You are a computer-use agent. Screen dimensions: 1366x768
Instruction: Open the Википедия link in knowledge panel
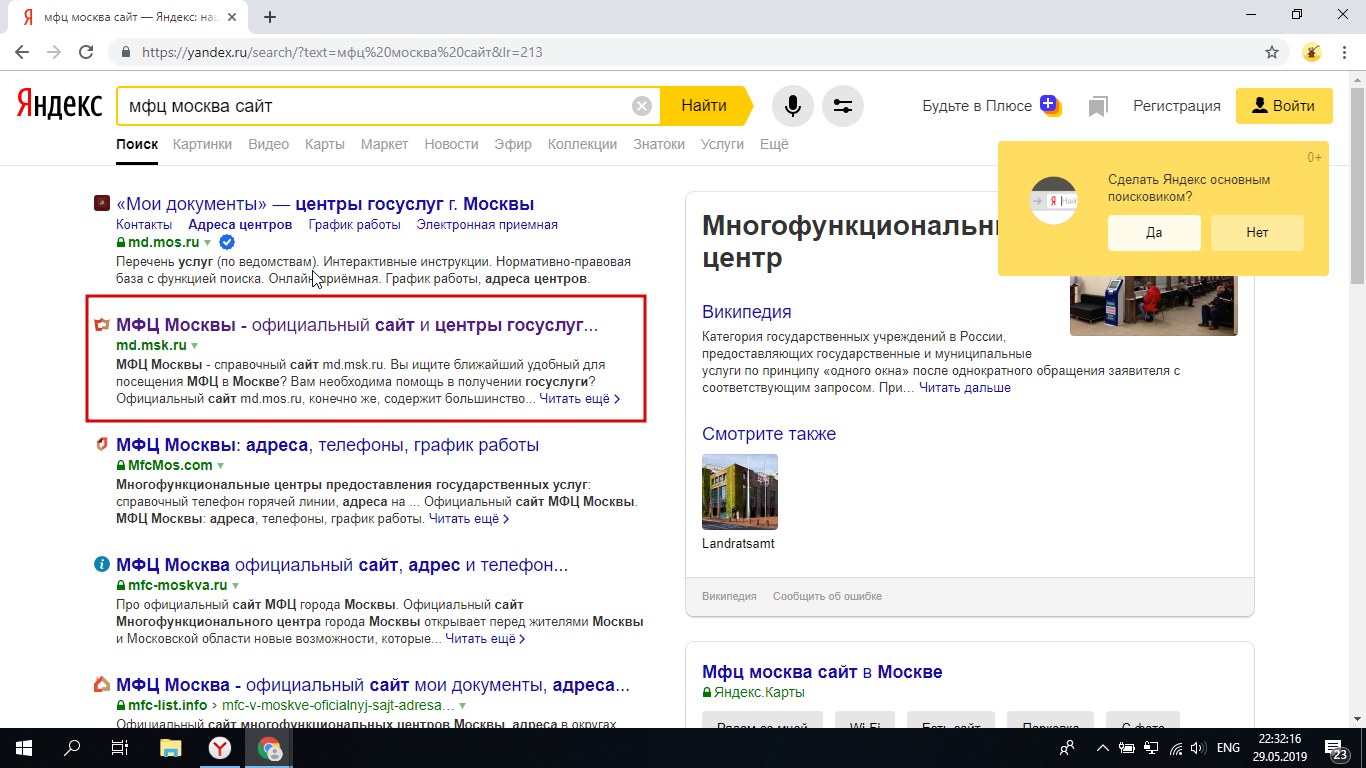[x=746, y=311]
